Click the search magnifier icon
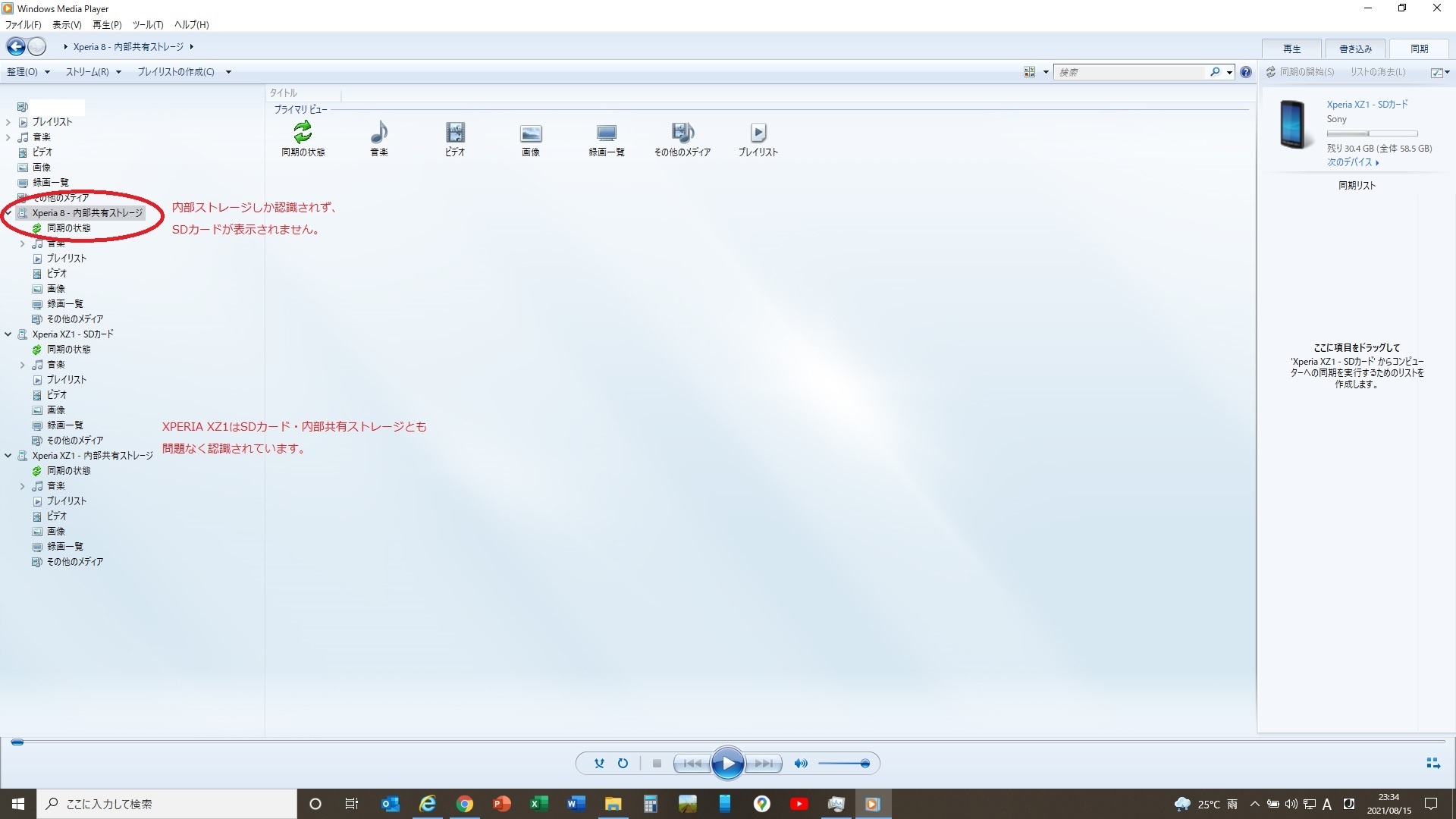Image resolution: width=1456 pixels, height=819 pixels. (1215, 72)
